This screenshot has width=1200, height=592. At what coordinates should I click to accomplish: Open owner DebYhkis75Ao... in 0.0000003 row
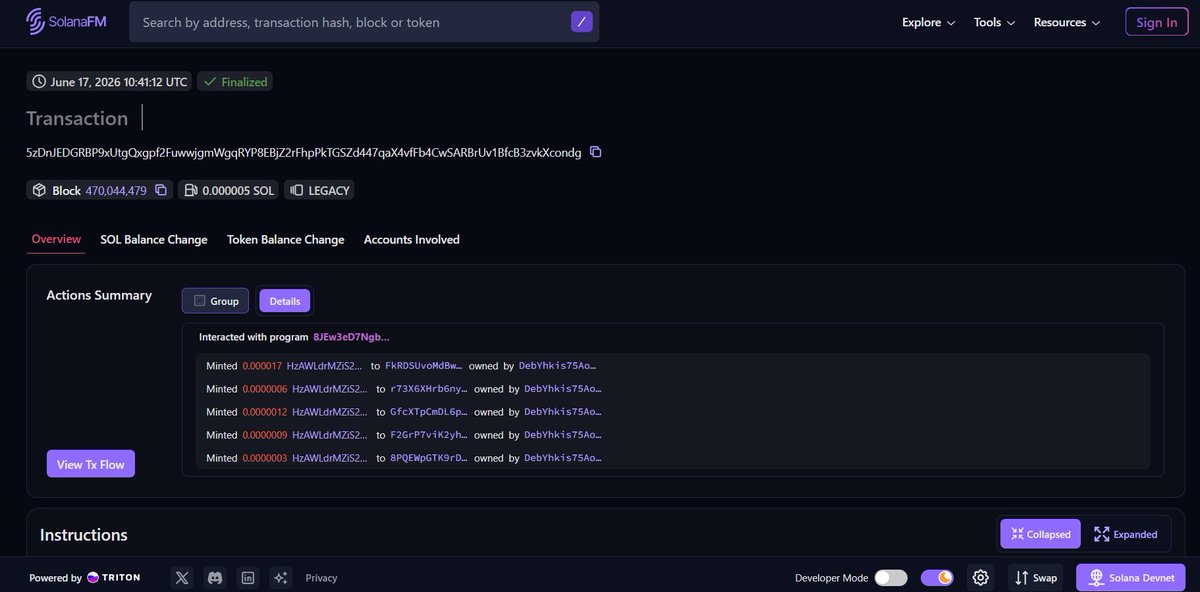(x=563, y=458)
